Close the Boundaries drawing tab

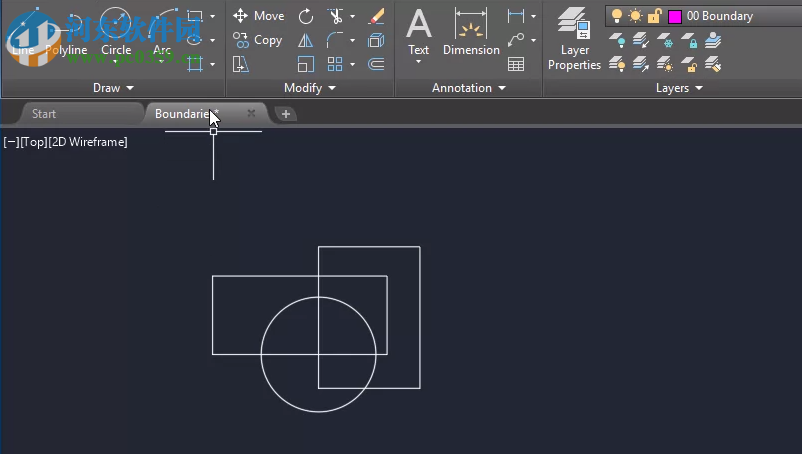pyautogui.click(x=251, y=114)
